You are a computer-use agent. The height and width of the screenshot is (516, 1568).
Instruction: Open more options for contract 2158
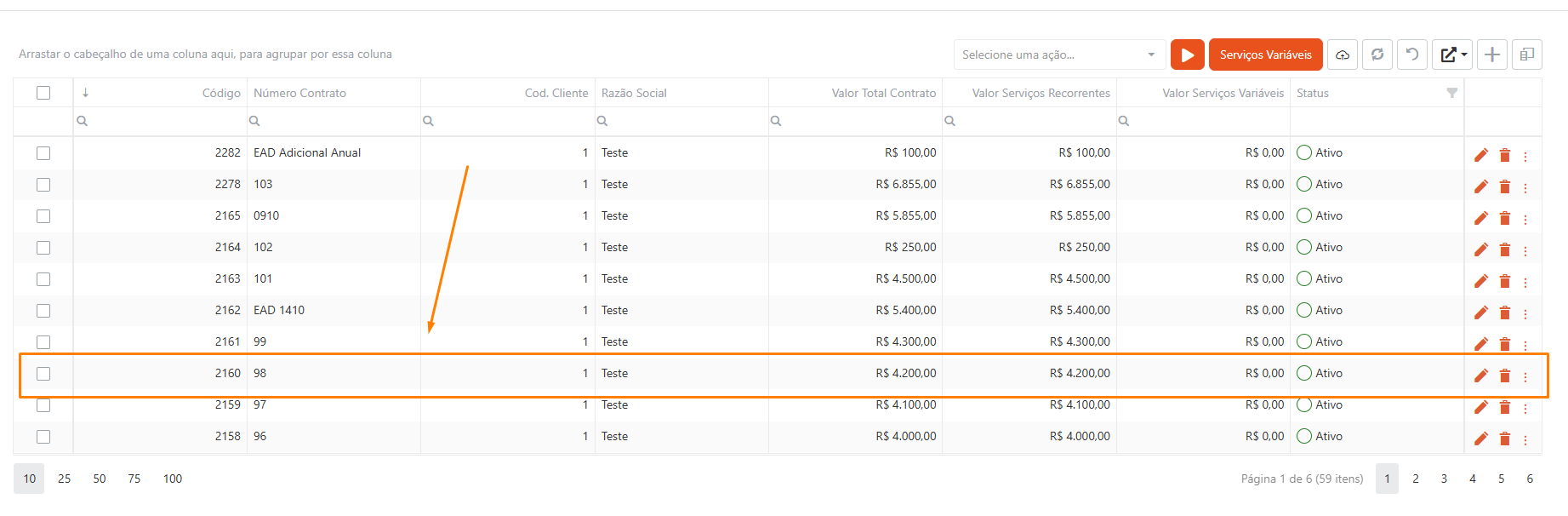1525,439
